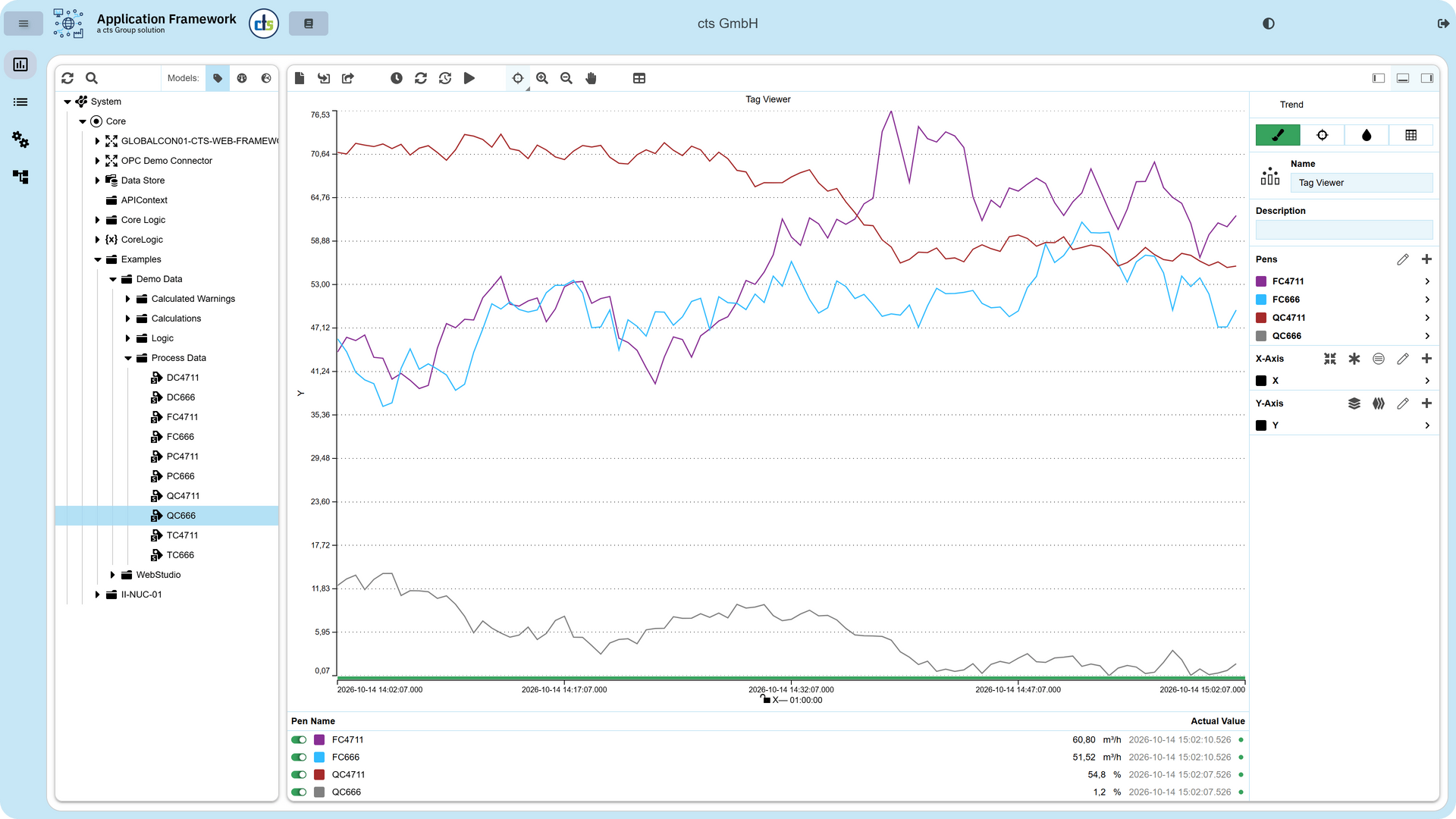The image size is (1456, 819).
Task: Zoom in on the trend chart
Action: point(542,78)
